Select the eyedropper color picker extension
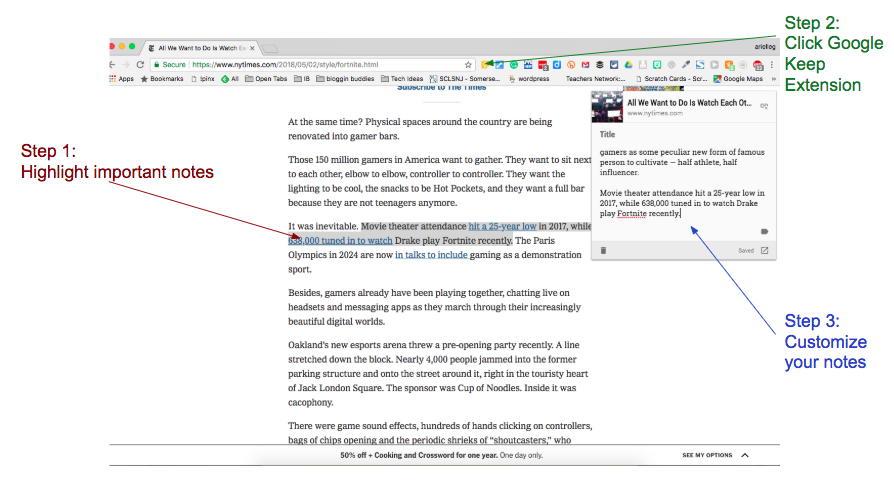The height and width of the screenshot is (481, 894). (x=686, y=65)
